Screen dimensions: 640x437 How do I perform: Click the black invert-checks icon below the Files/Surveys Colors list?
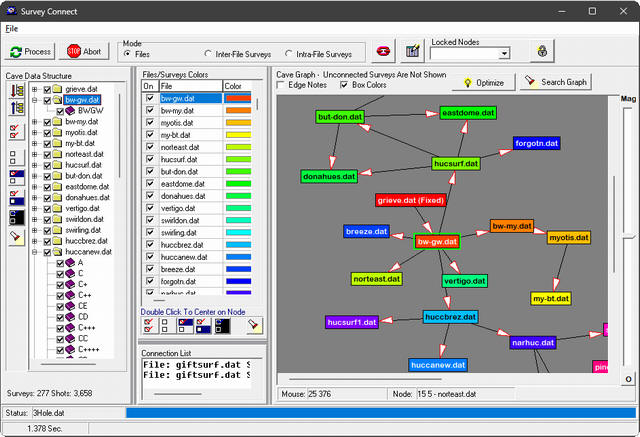point(222,326)
